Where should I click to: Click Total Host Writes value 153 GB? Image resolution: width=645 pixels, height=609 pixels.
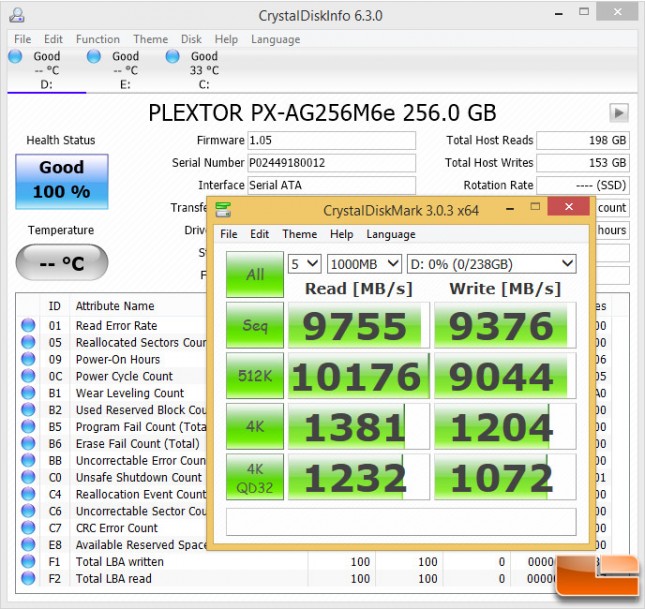[x=583, y=163]
